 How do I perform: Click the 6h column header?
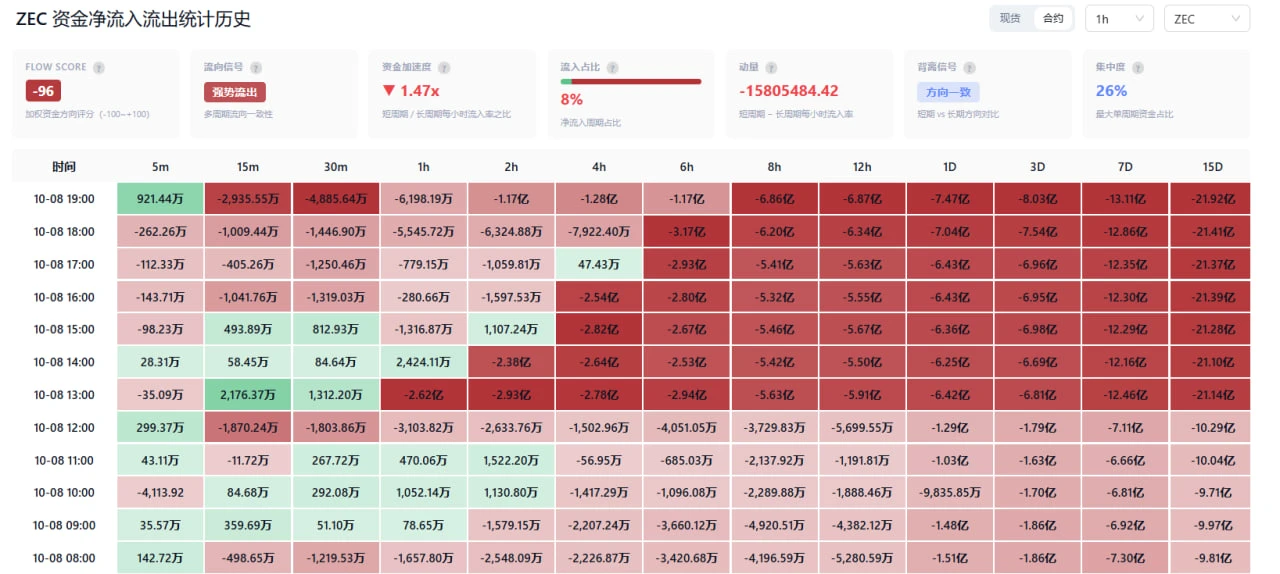pyautogui.click(x=687, y=166)
